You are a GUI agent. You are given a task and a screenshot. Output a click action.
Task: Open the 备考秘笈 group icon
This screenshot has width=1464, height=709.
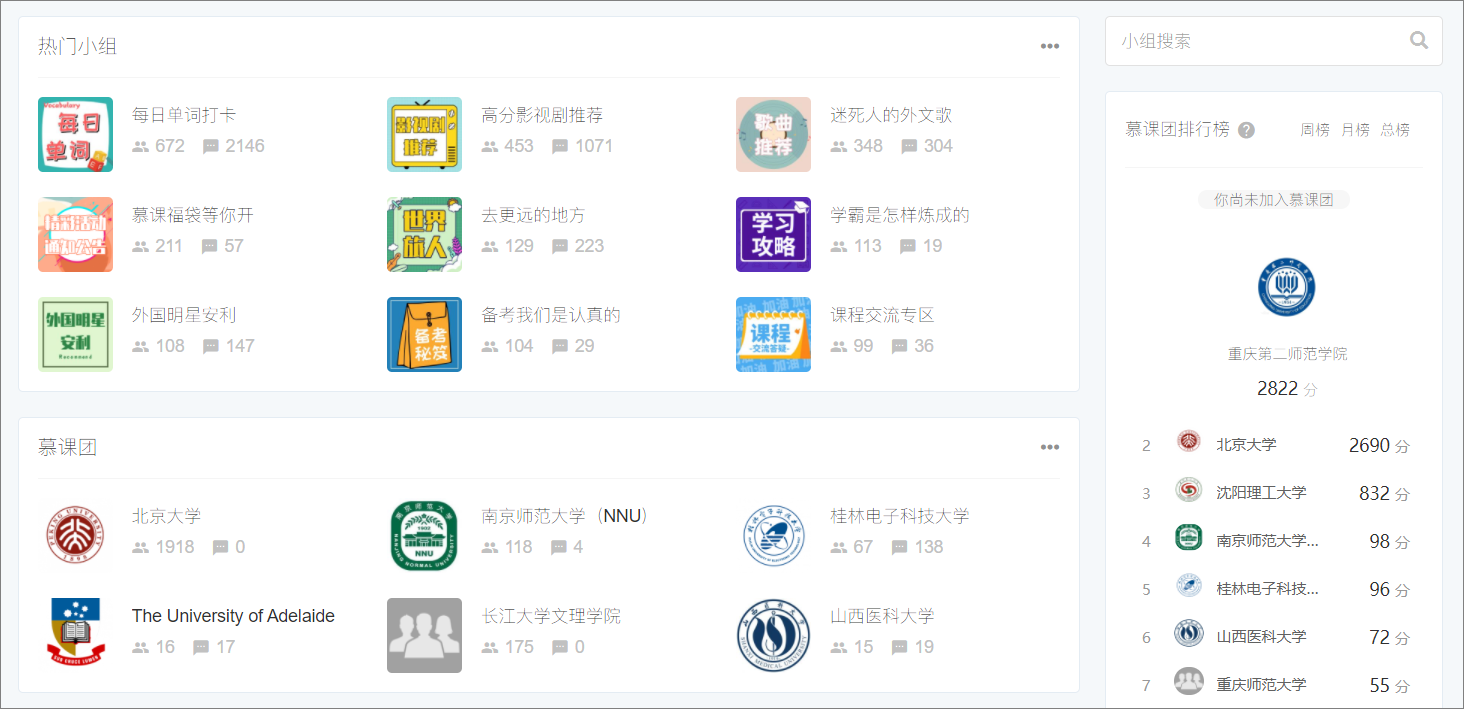point(424,334)
